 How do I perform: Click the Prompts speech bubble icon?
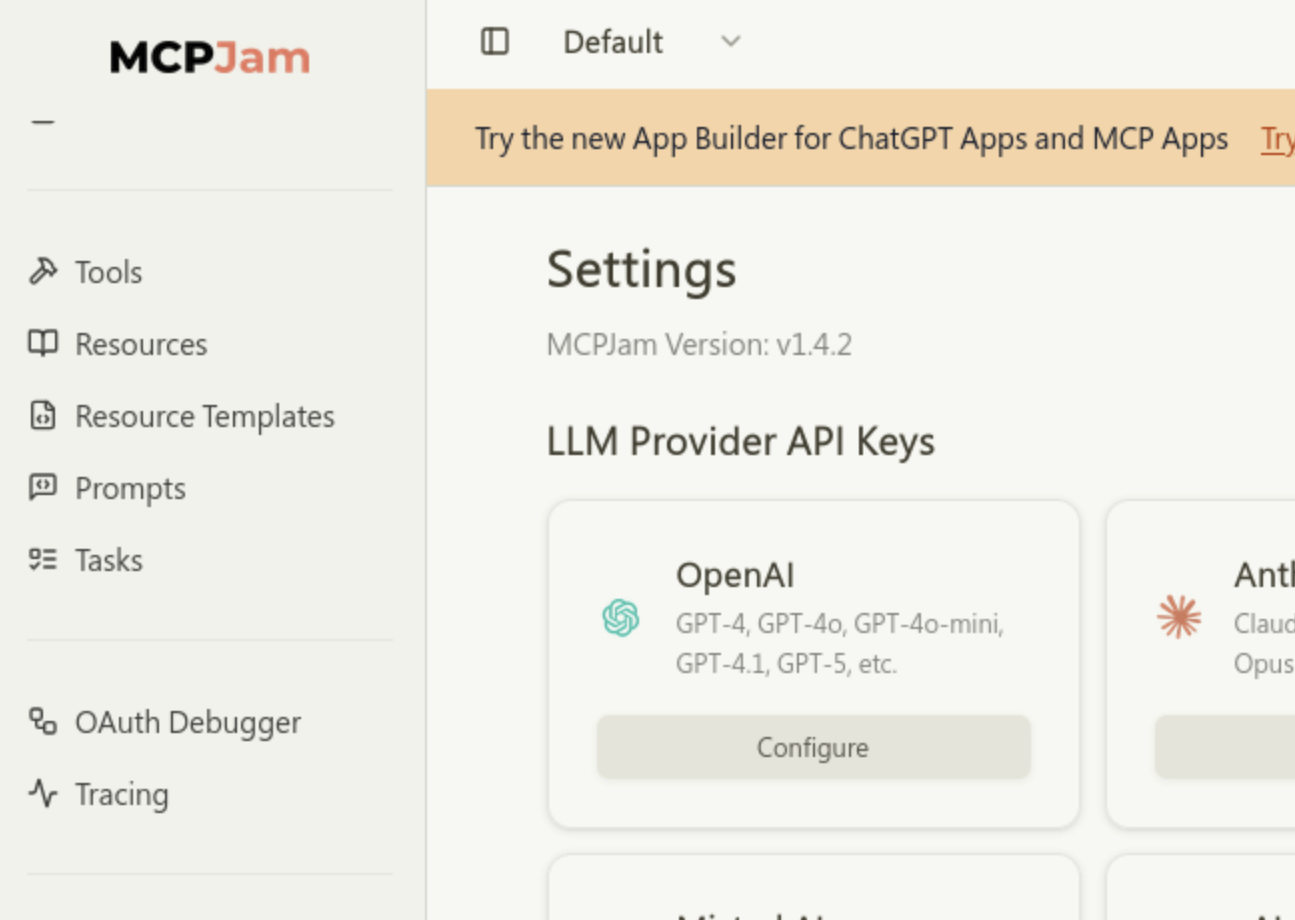(43, 487)
